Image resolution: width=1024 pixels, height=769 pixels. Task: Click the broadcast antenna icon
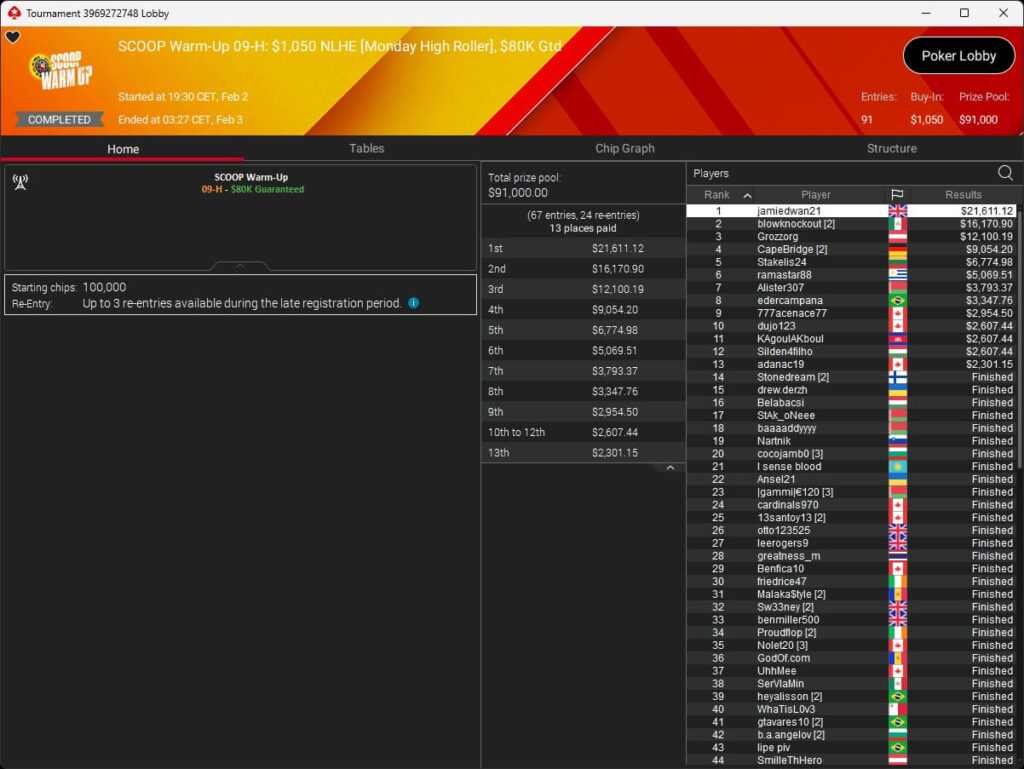point(19,182)
